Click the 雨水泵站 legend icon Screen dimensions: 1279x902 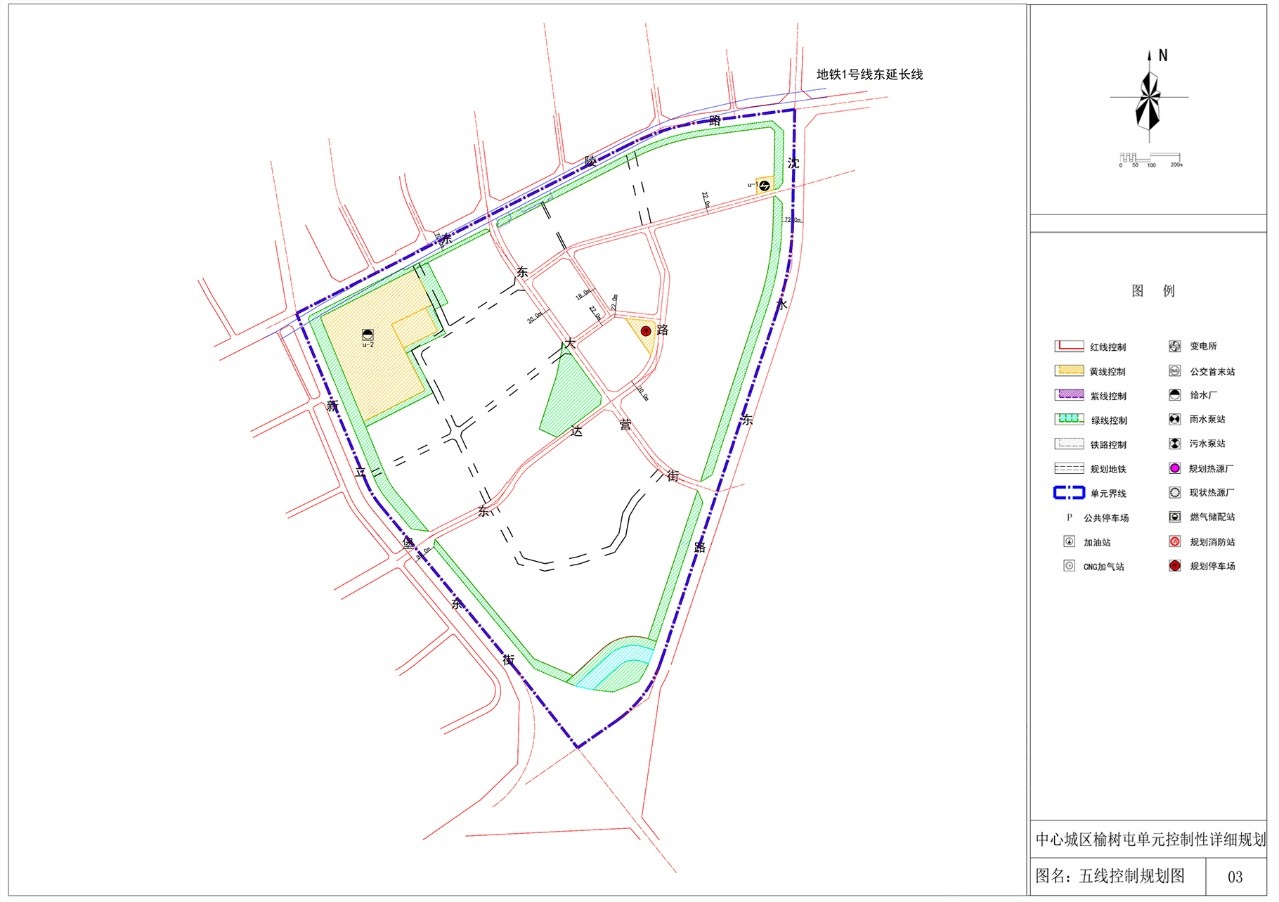point(1174,420)
